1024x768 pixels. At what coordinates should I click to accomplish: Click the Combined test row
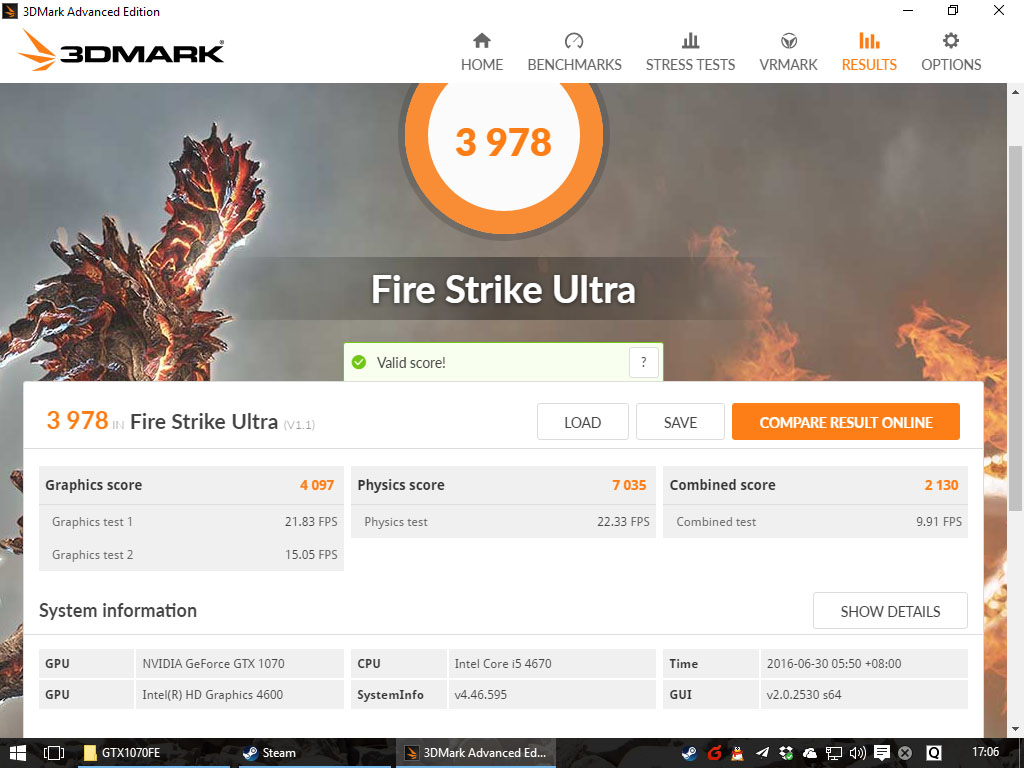816,522
